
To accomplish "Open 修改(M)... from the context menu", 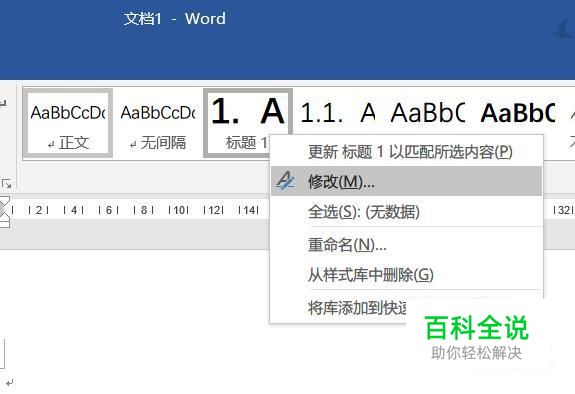I will [406, 181].
